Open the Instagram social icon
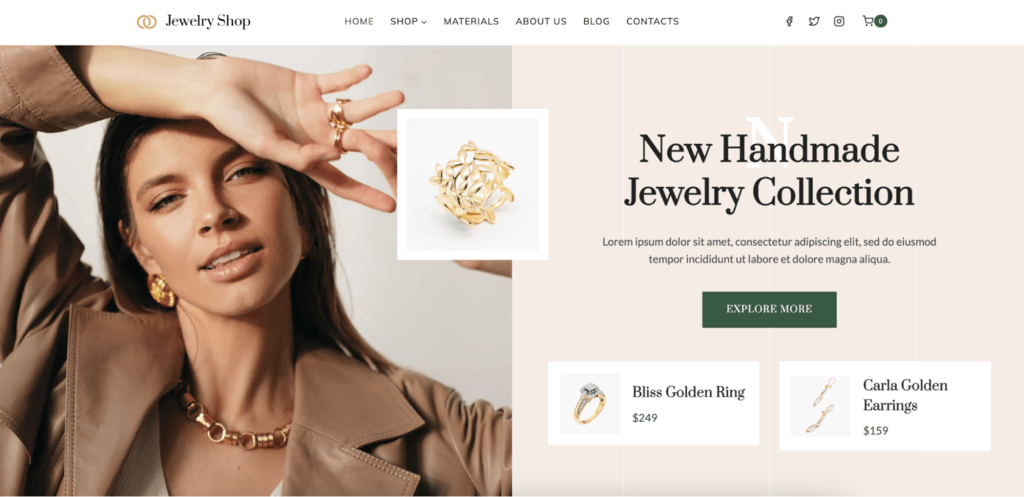This screenshot has width=1024, height=497. (839, 22)
